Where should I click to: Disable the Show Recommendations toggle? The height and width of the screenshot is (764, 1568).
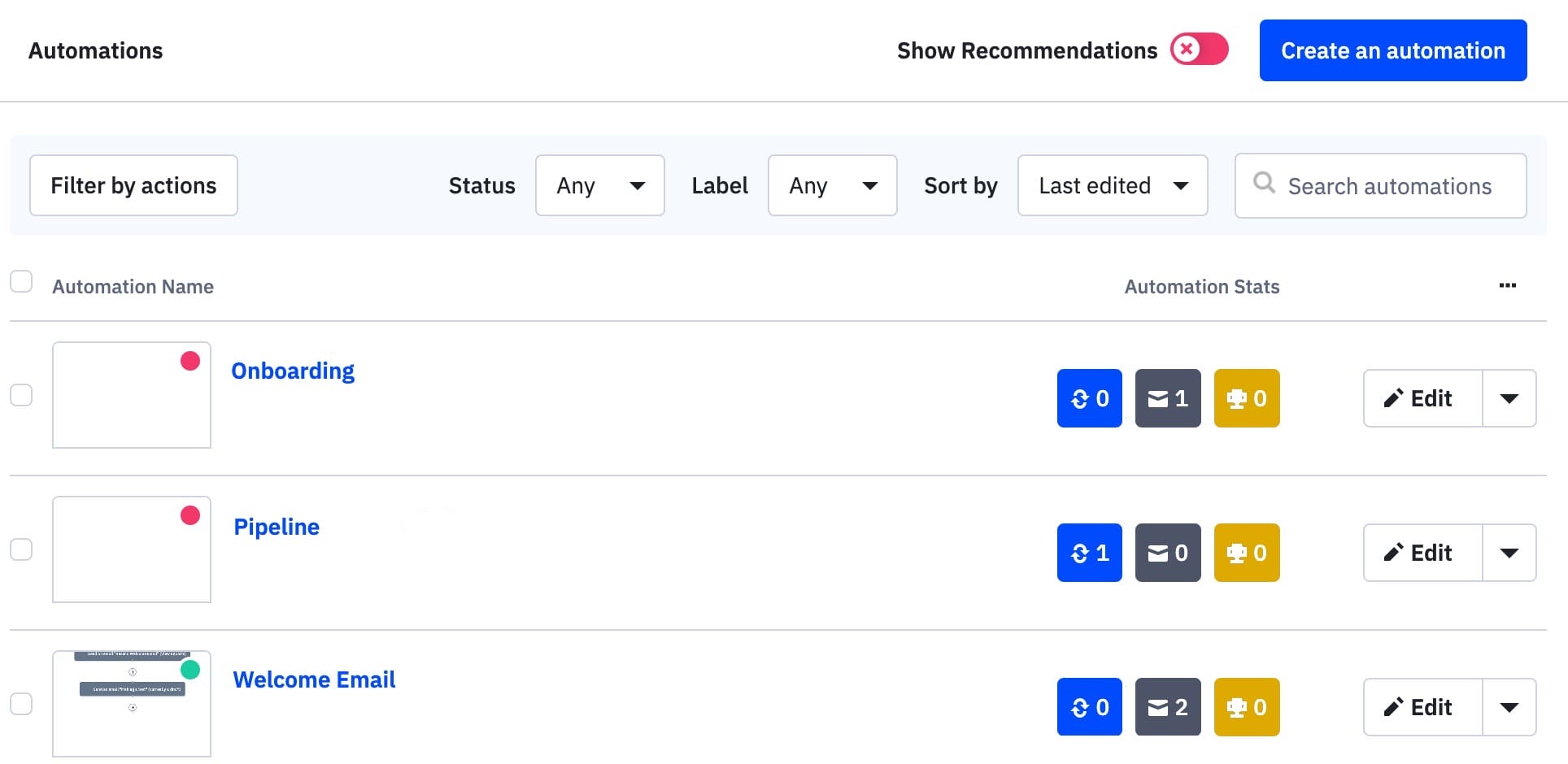[x=1200, y=50]
